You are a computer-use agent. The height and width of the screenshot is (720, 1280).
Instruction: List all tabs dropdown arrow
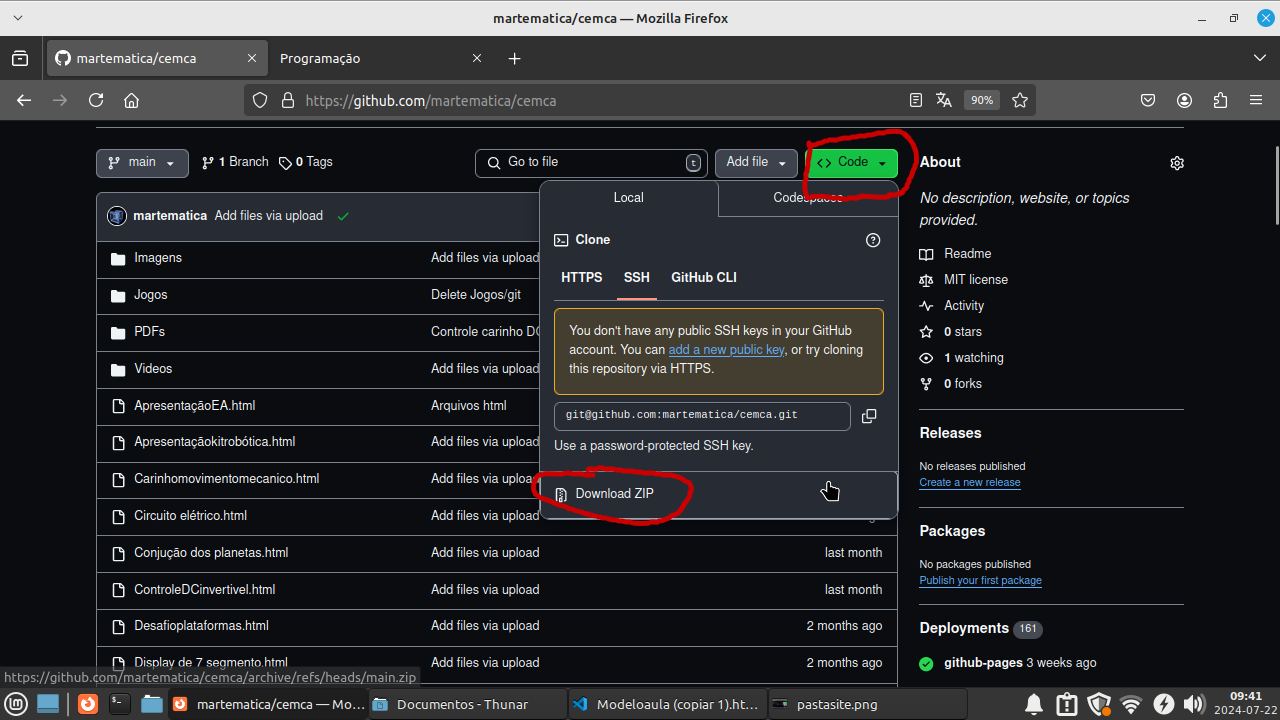pos(1260,58)
